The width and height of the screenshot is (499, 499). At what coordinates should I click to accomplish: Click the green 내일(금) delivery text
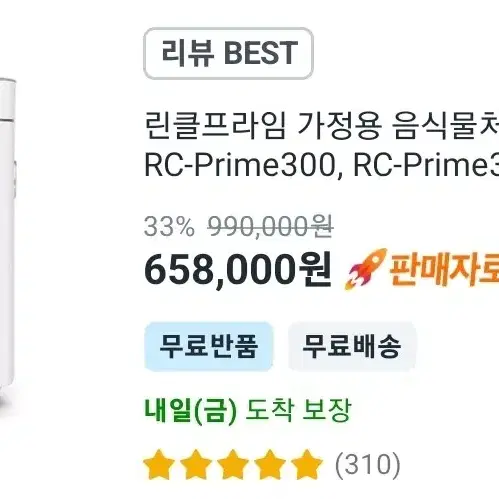pyautogui.click(x=190, y=410)
